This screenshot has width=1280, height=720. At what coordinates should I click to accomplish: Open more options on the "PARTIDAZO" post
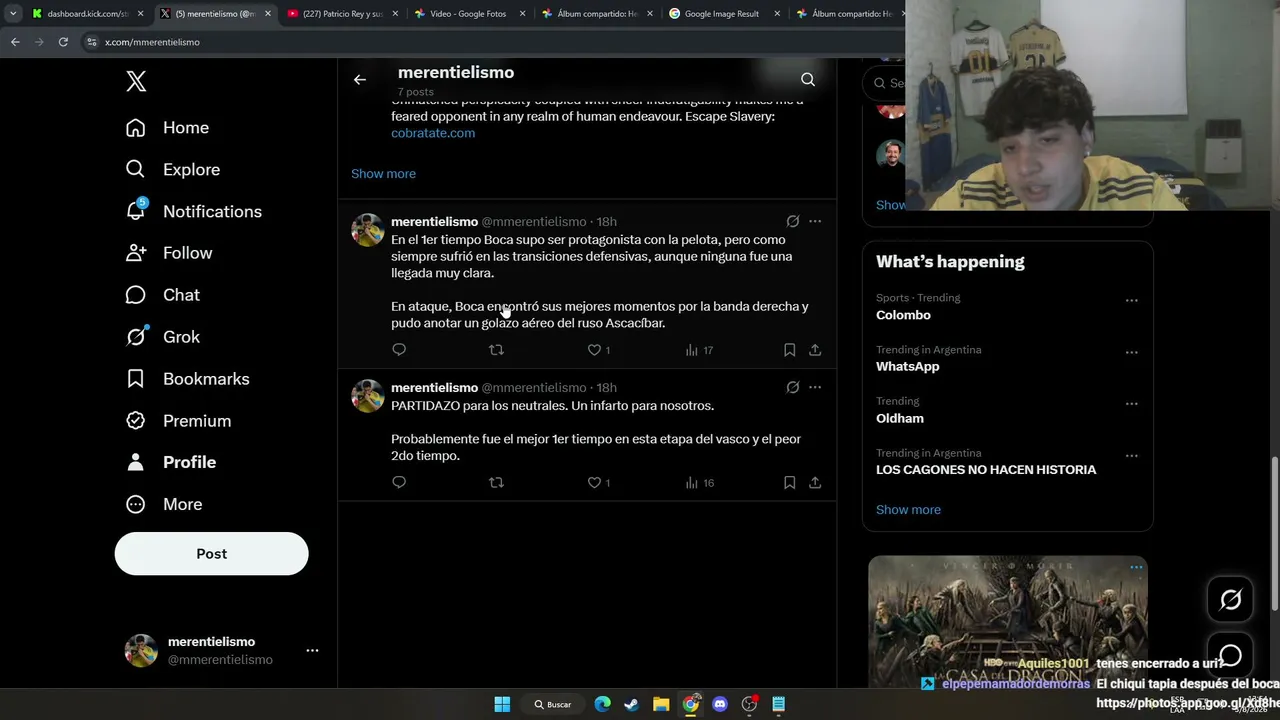tap(815, 387)
